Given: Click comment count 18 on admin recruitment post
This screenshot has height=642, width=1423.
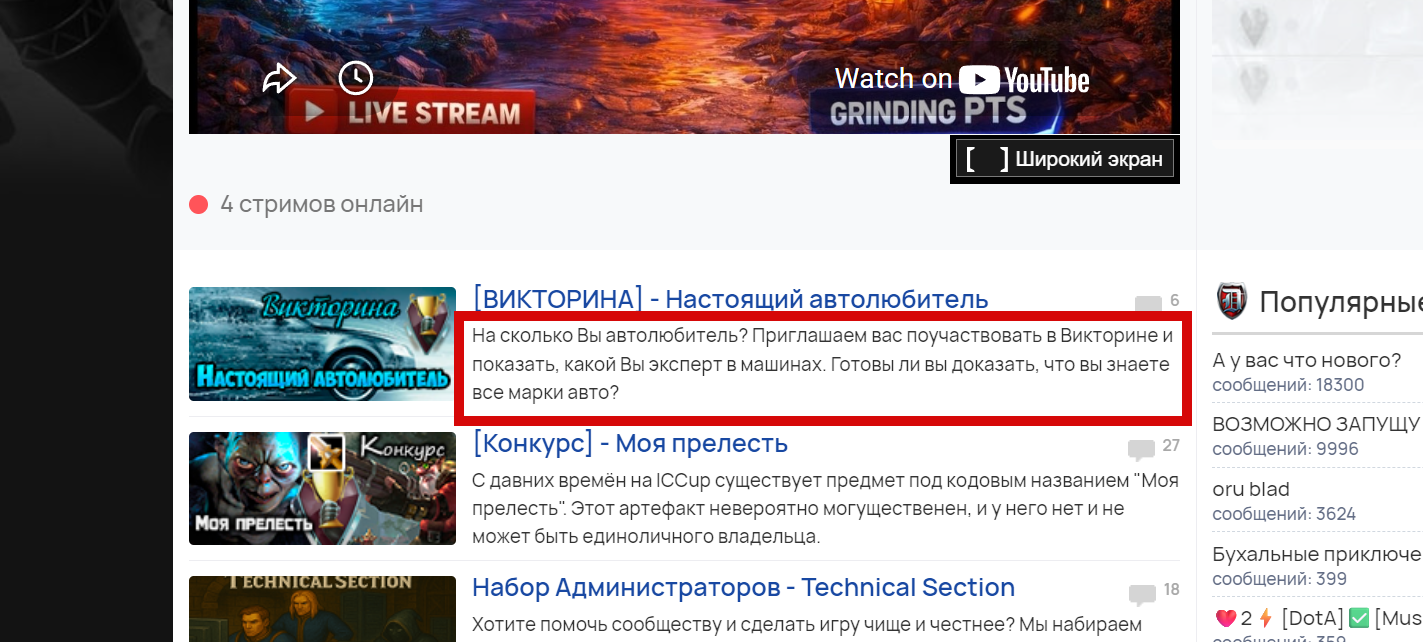Looking at the screenshot, I should [x=1171, y=589].
